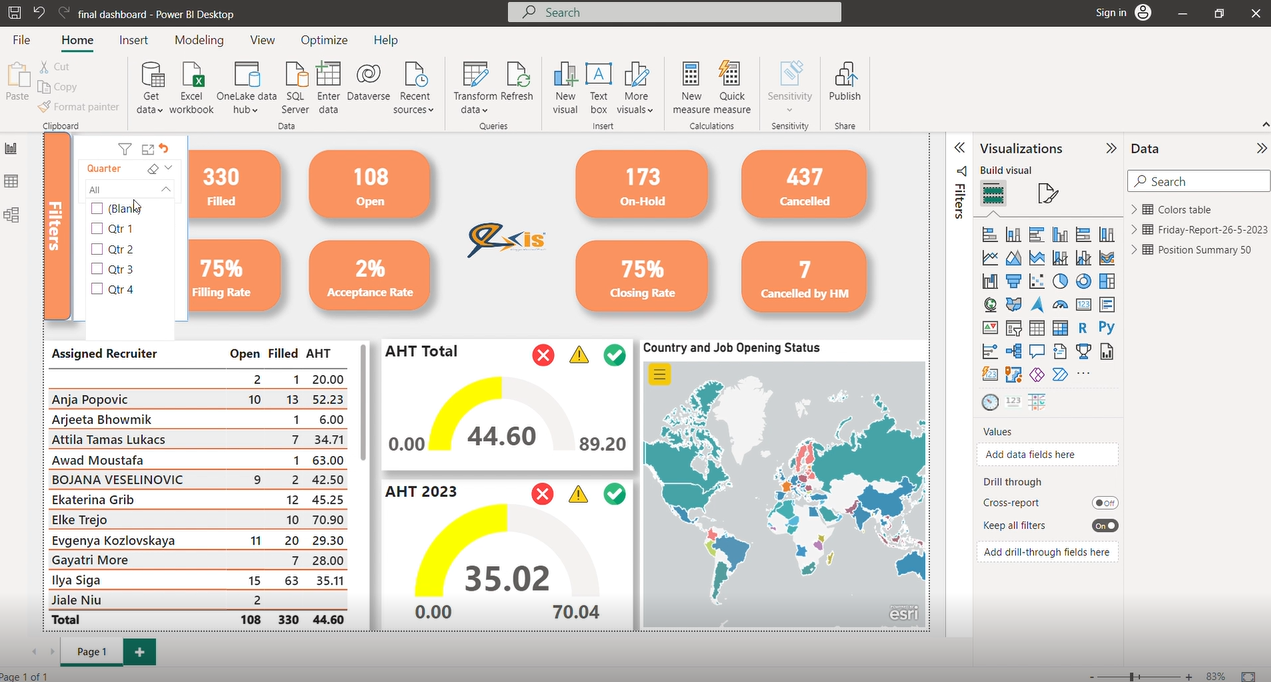Screen dimensions: 1271x682
Task: Click the orange Filters bookmark button
Action: tap(57, 225)
